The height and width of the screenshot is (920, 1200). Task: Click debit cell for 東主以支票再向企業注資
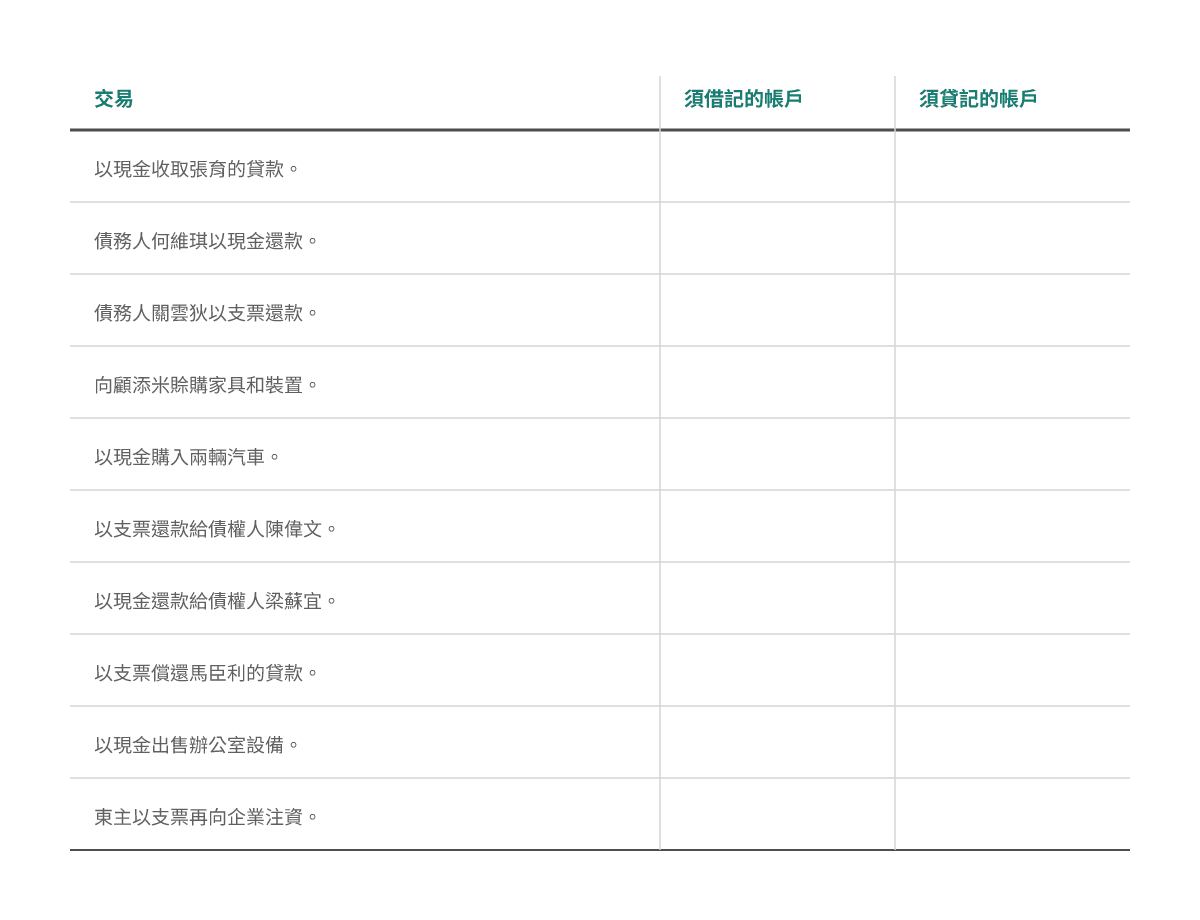(x=778, y=815)
